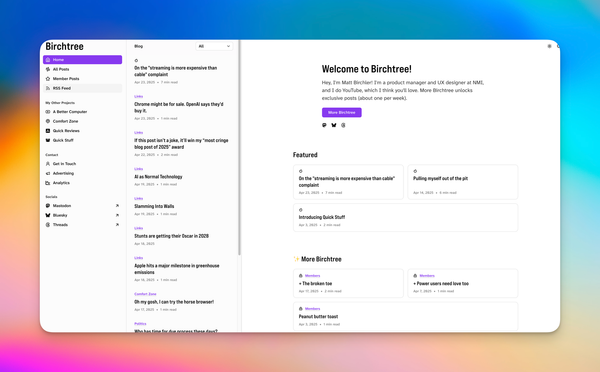
Task: Click the RSS Feed icon
Action: (x=48, y=88)
